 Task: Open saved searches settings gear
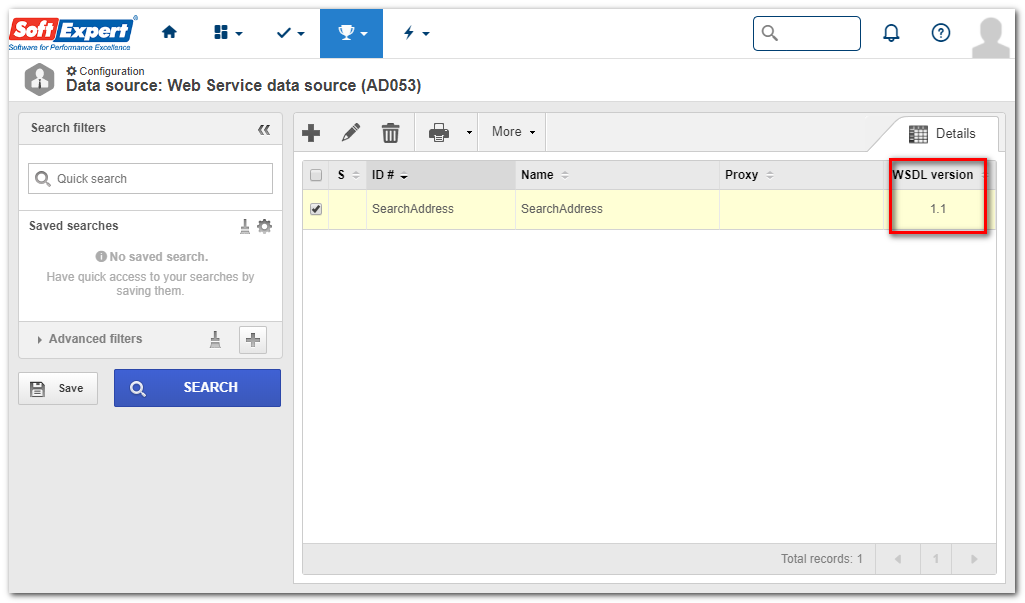click(x=264, y=226)
